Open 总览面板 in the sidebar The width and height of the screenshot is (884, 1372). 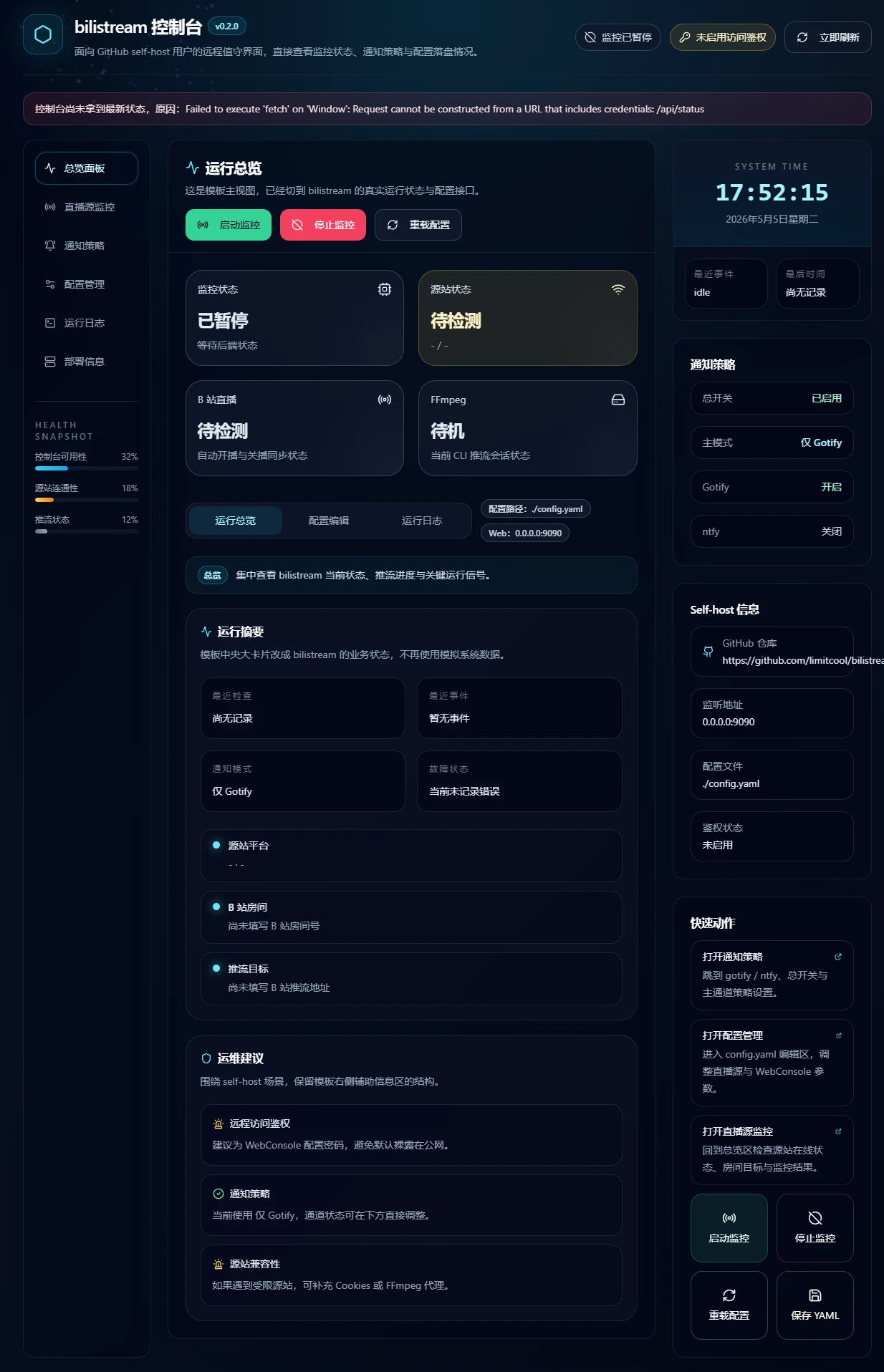point(87,168)
